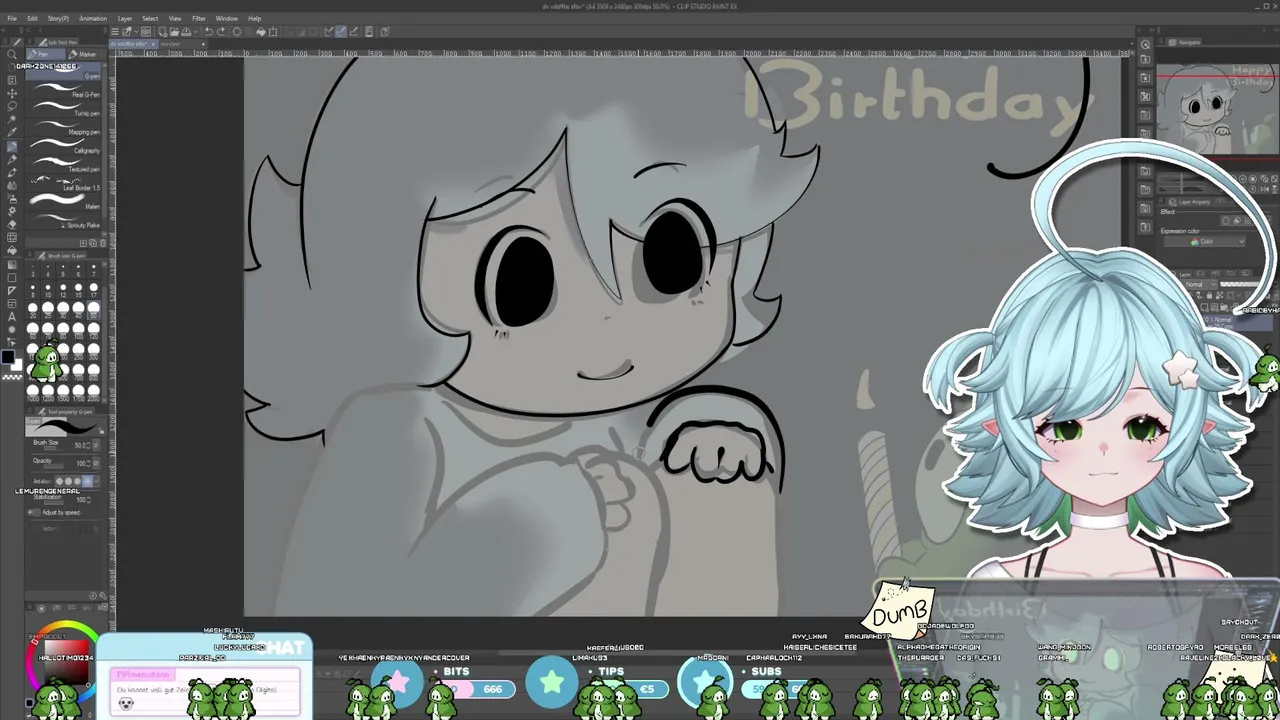Image resolution: width=1280 pixels, height=720 pixels.
Task: Open the Help menu
Action: pos(255,18)
